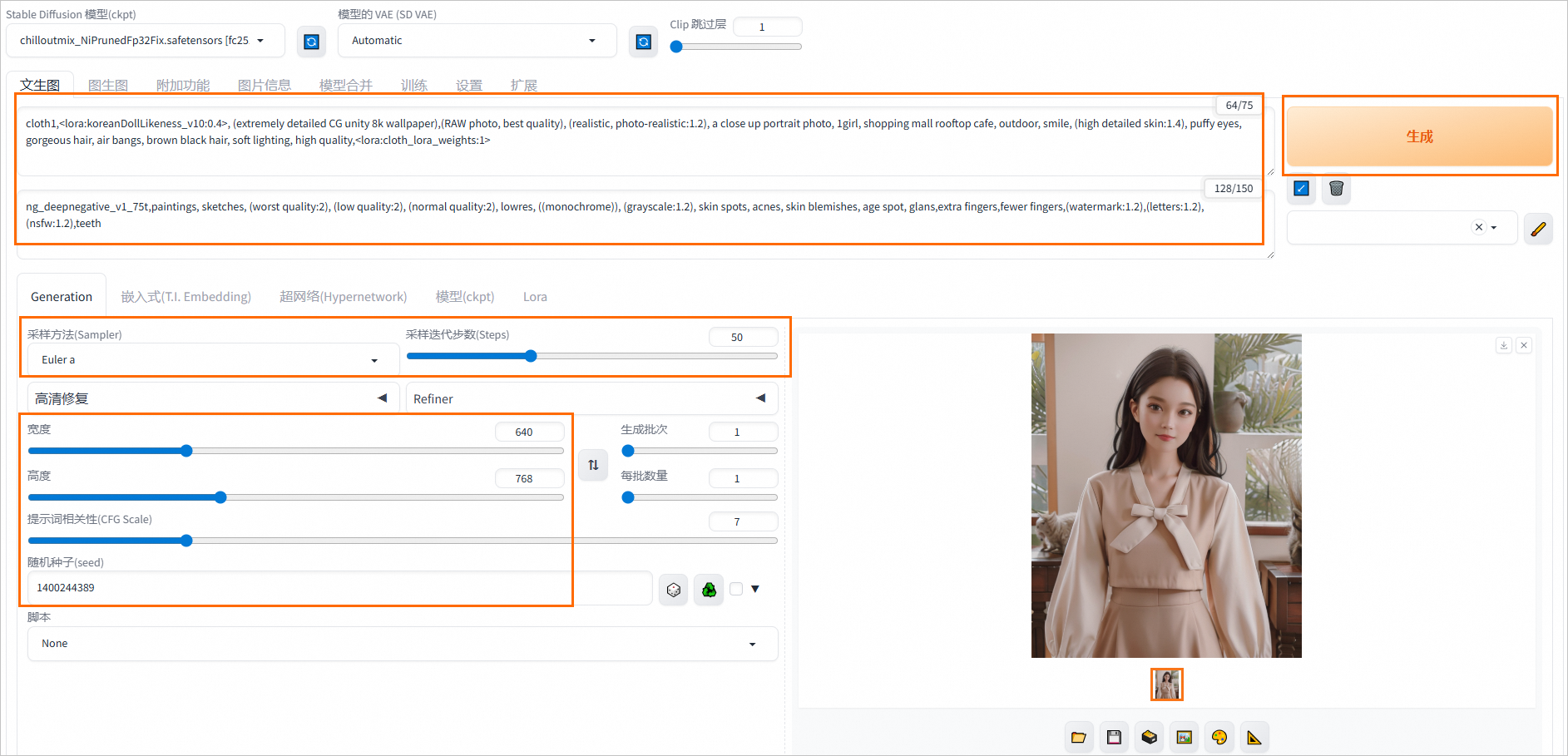The width and height of the screenshot is (1568, 756).
Task: Click the 每批数量 number field
Action: point(743,478)
